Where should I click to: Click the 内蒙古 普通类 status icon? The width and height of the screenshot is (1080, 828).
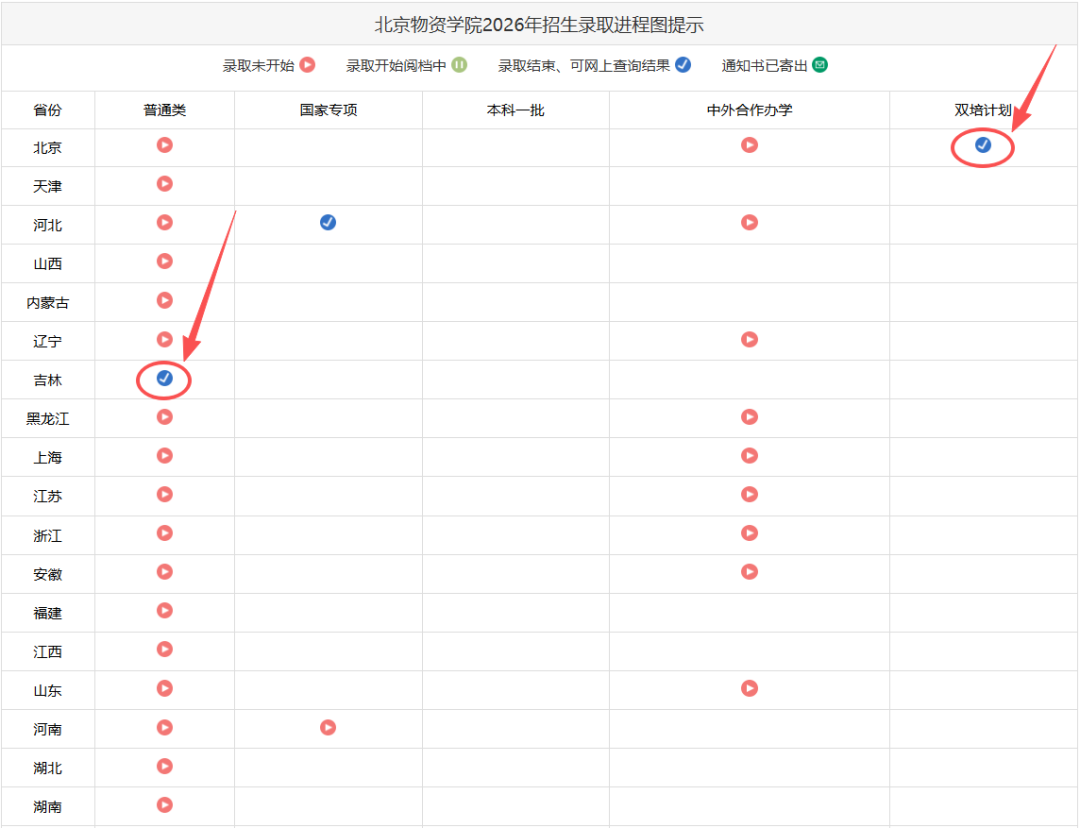[x=165, y=300]
